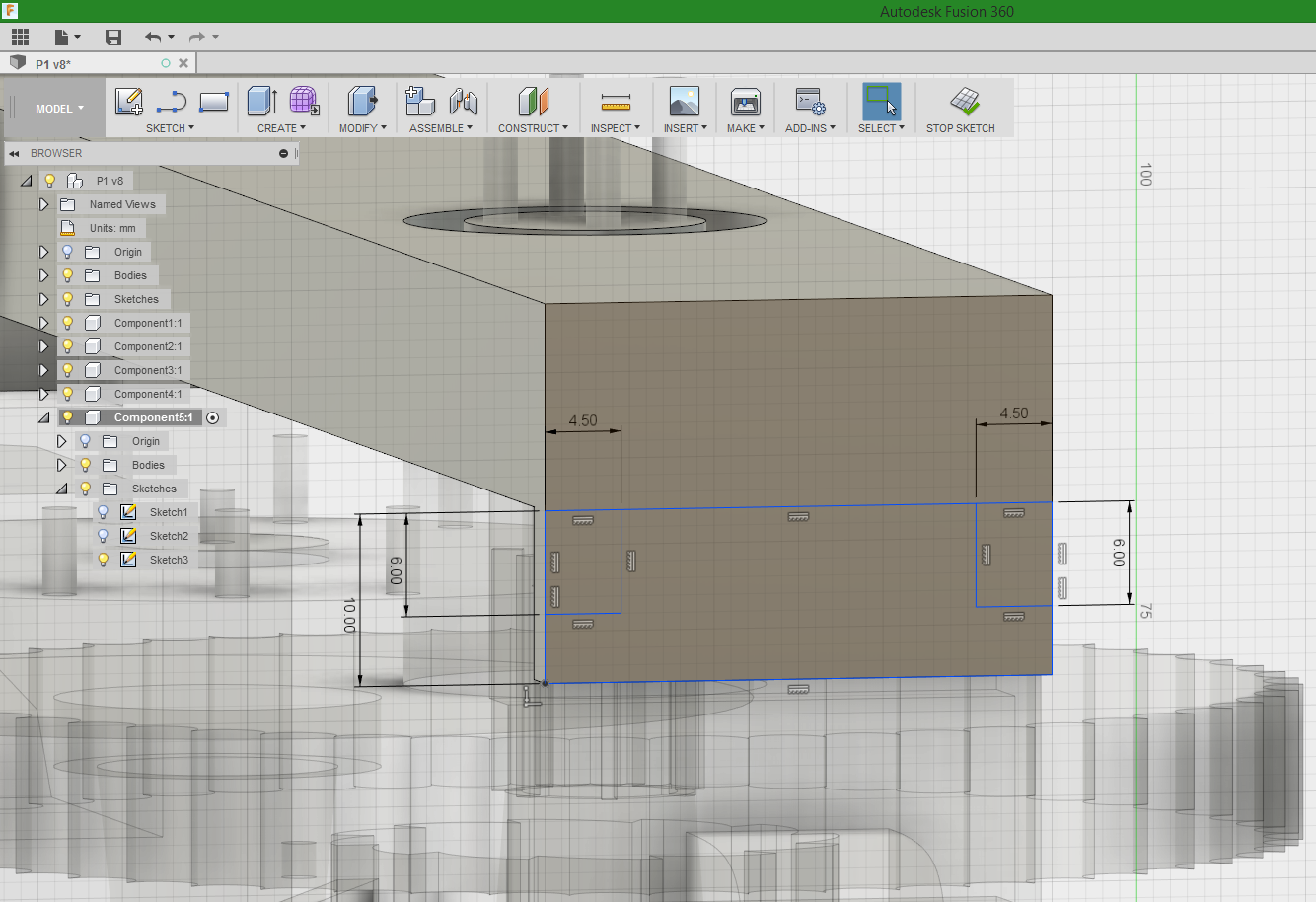This screenshot has width=1316, height=902.
Task: Toggle visibility of Component1:1
Action: tap(67, 323)
